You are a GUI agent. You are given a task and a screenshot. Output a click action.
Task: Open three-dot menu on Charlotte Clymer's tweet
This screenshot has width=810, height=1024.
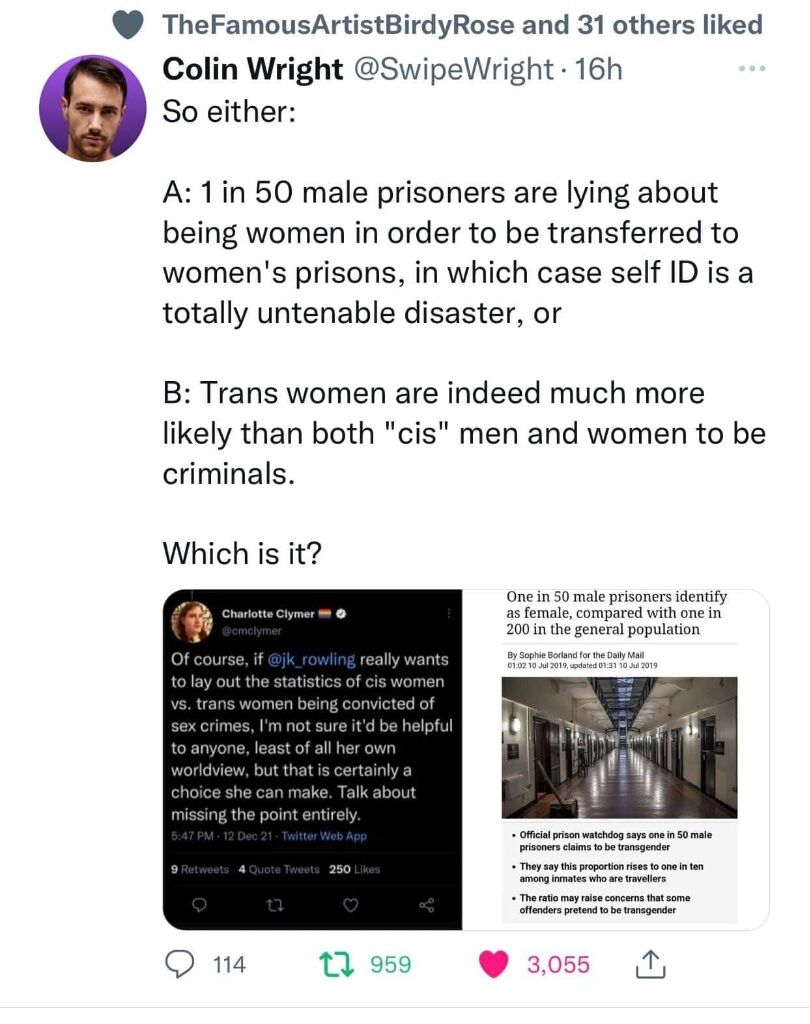447,614
